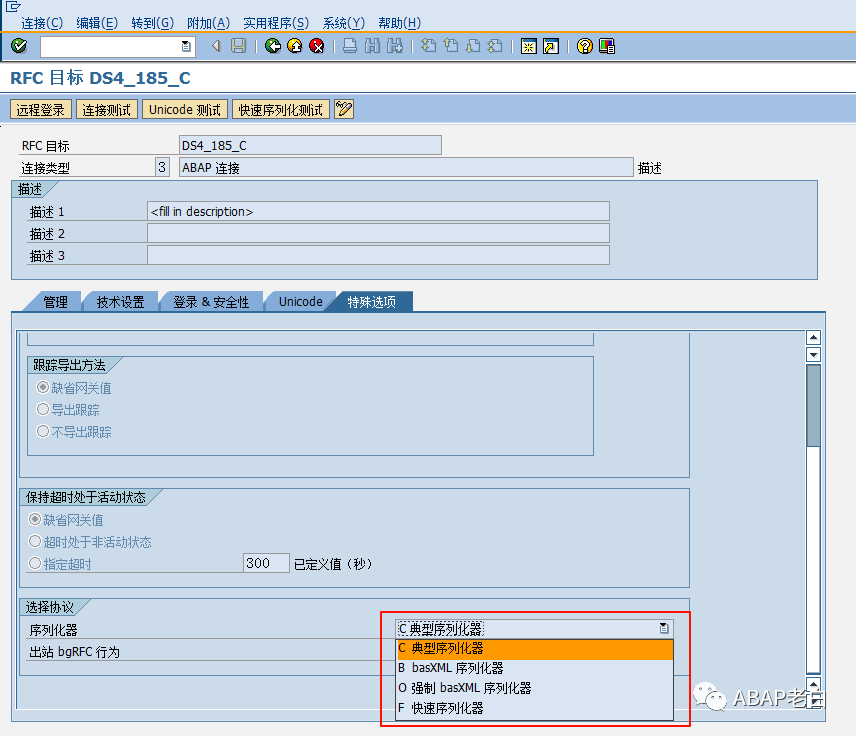Screen dimensions: 856x736
Task: Open the 系统(Y) menu
Action: pyautogui.click(x=343, y=23)
